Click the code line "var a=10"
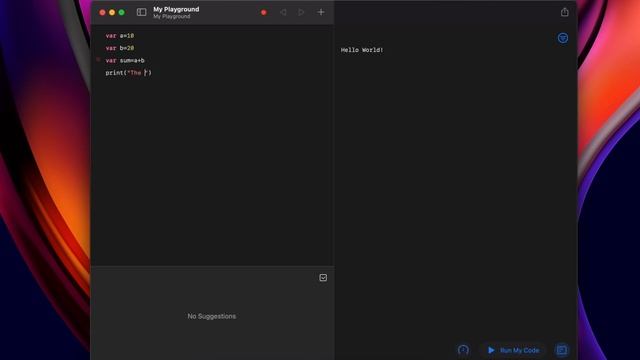Screen dimensions: 640x360 [x=120, y=36]
